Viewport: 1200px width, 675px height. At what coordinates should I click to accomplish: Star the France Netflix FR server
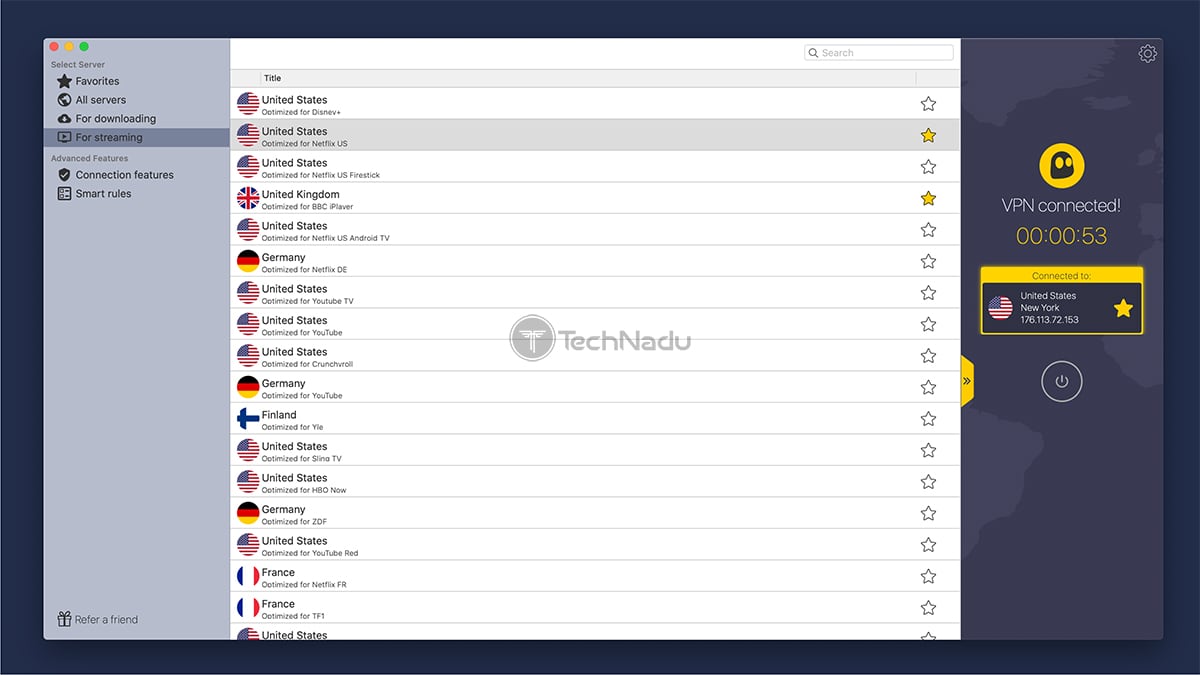click(928, 576)
